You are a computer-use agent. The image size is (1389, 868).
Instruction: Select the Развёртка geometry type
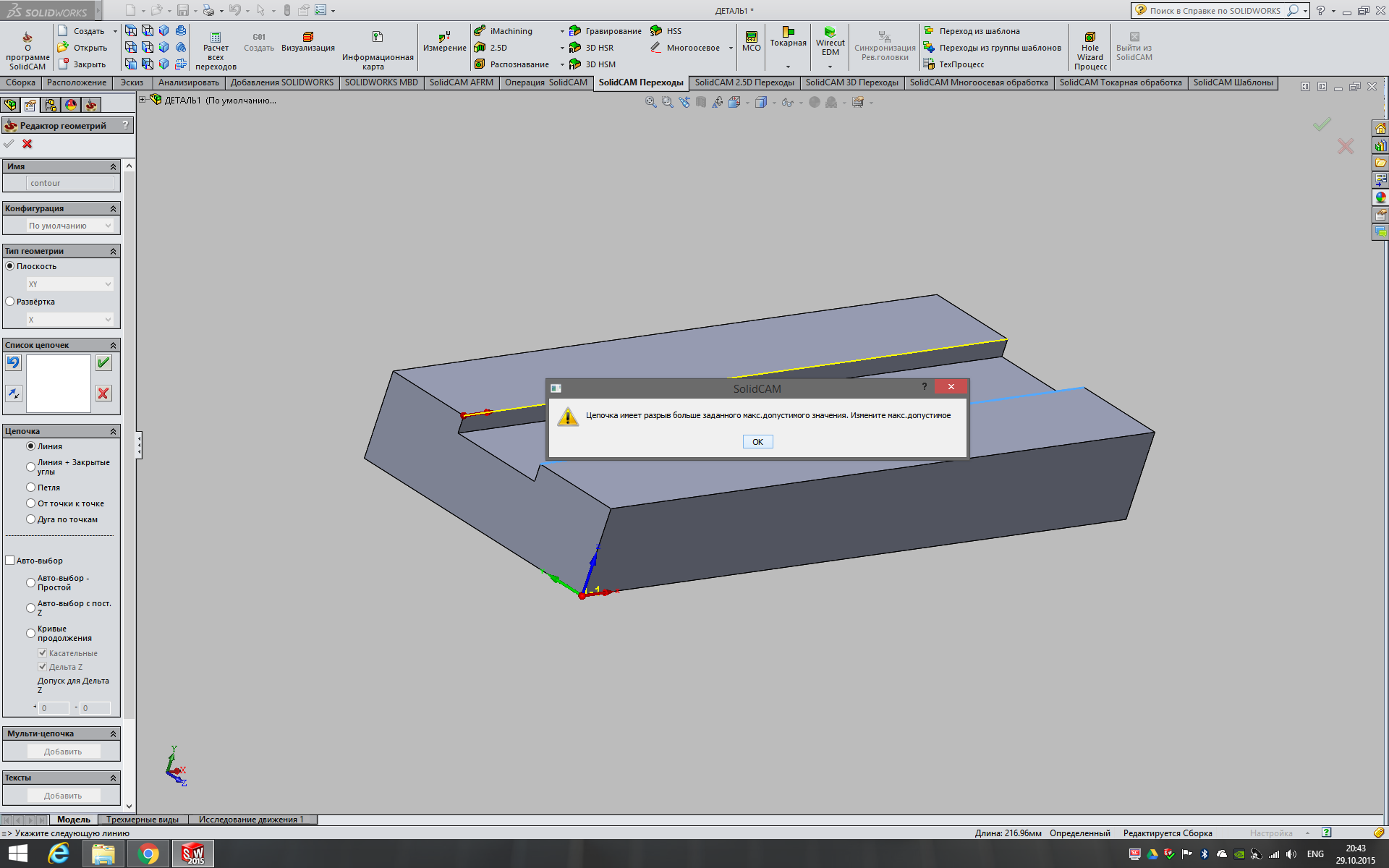(10, 302)
